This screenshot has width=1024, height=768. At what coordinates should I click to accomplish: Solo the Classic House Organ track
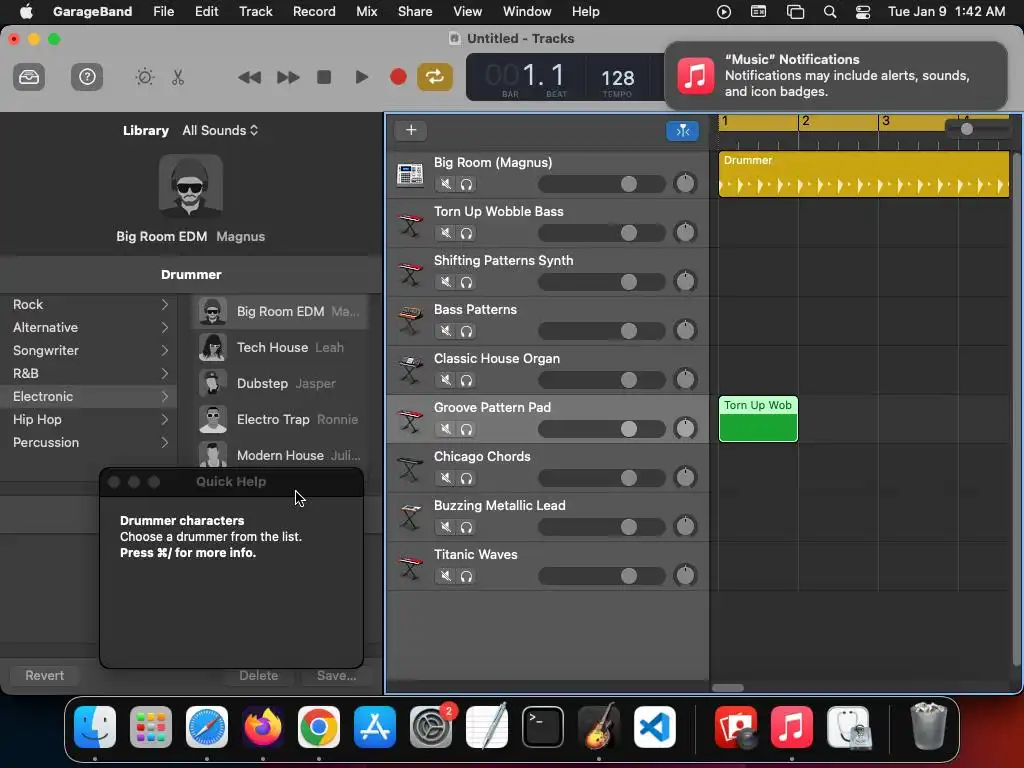466,380
